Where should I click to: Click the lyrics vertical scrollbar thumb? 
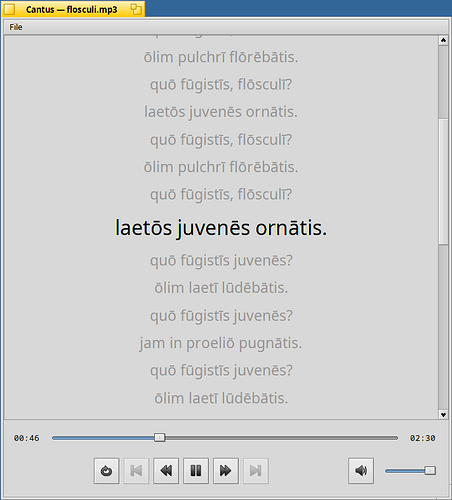[x=443, y=181]
